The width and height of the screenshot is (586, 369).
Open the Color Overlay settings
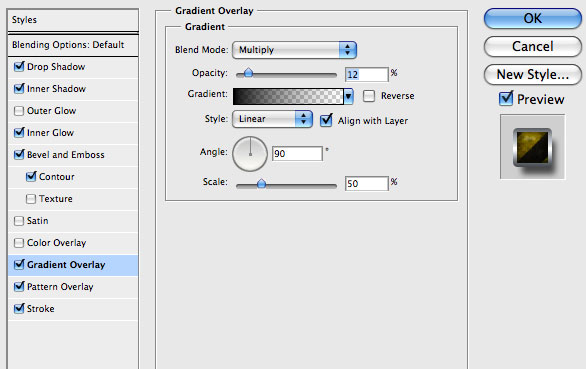[56, 243]
